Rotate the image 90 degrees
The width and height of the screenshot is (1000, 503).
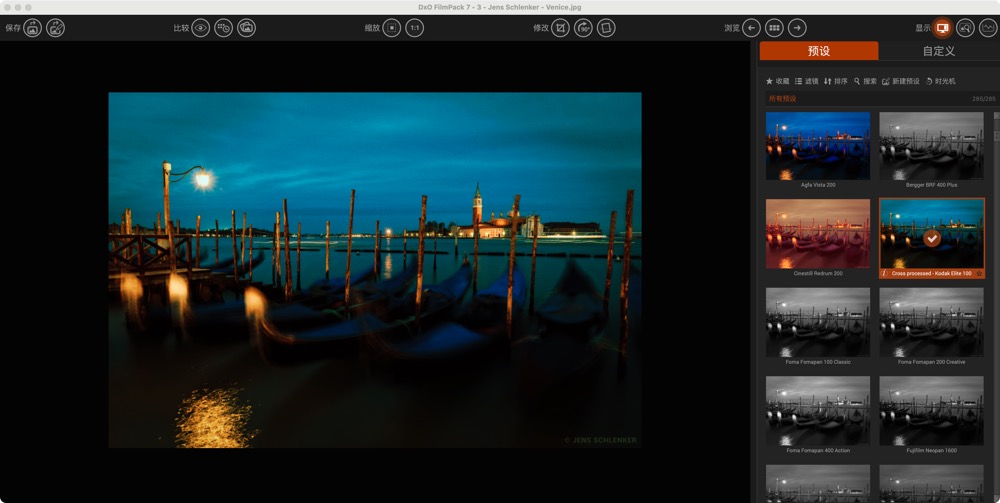(x=583, y=28)
